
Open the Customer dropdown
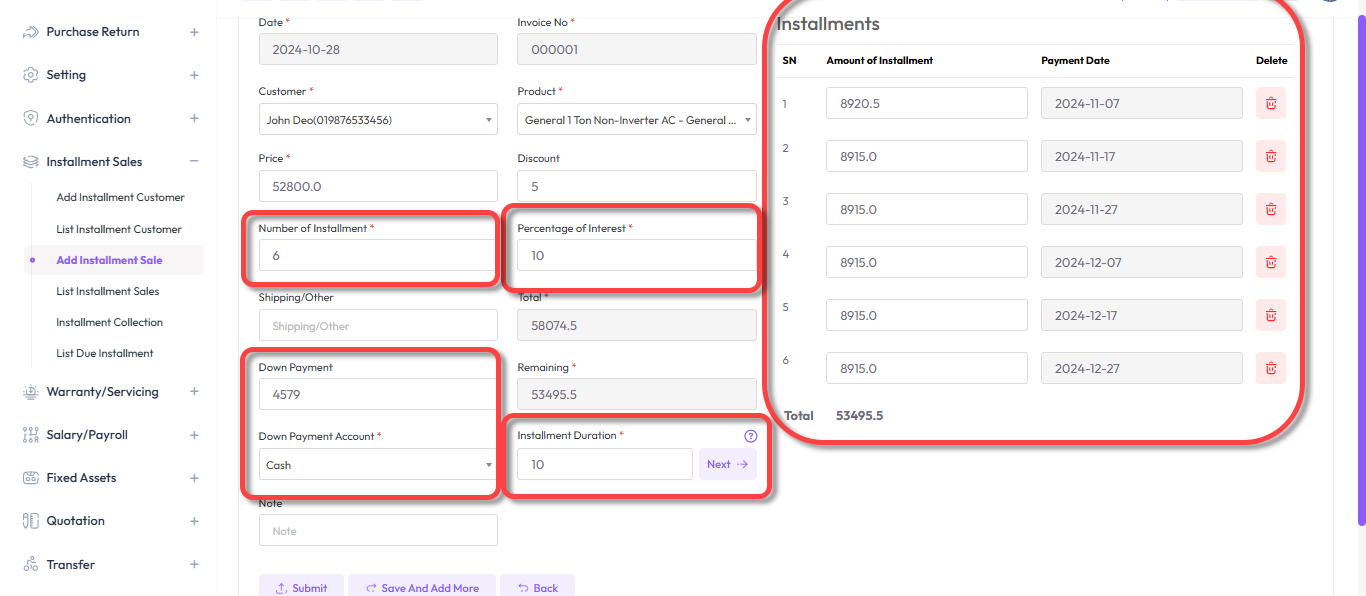377,120
